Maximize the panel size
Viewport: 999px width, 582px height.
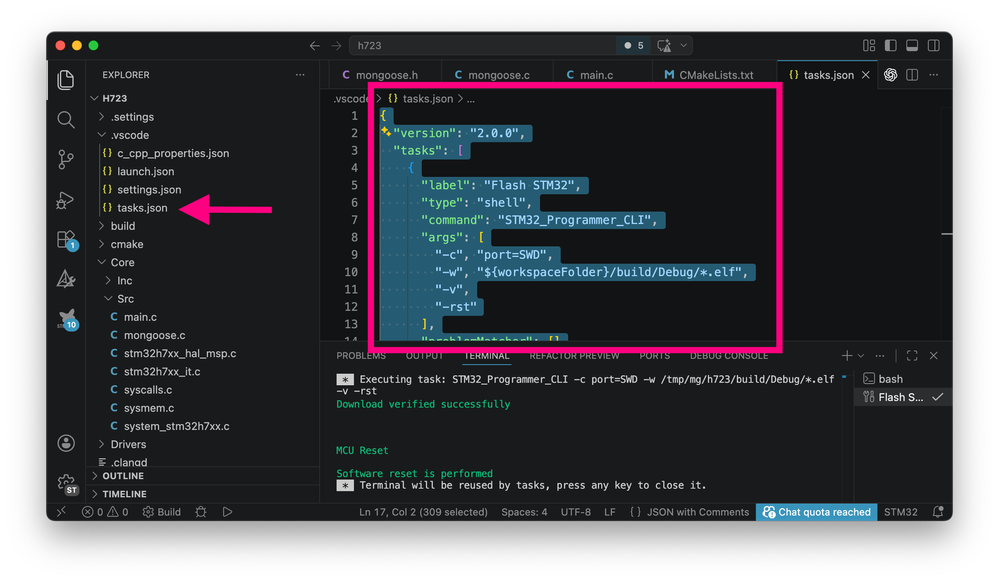click(x=912, y=356)
